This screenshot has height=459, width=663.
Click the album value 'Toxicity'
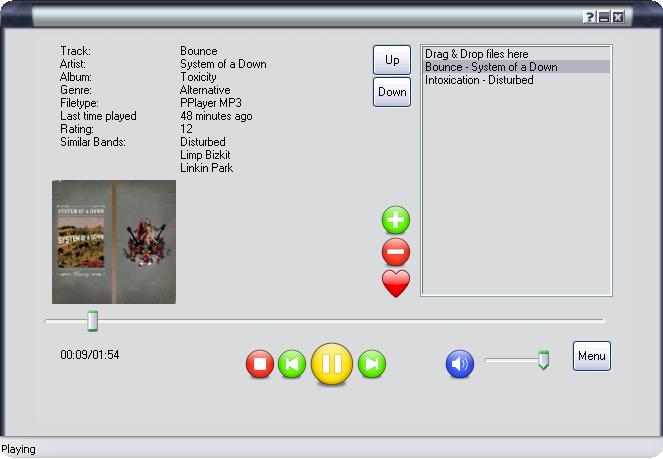click(198, 77)
